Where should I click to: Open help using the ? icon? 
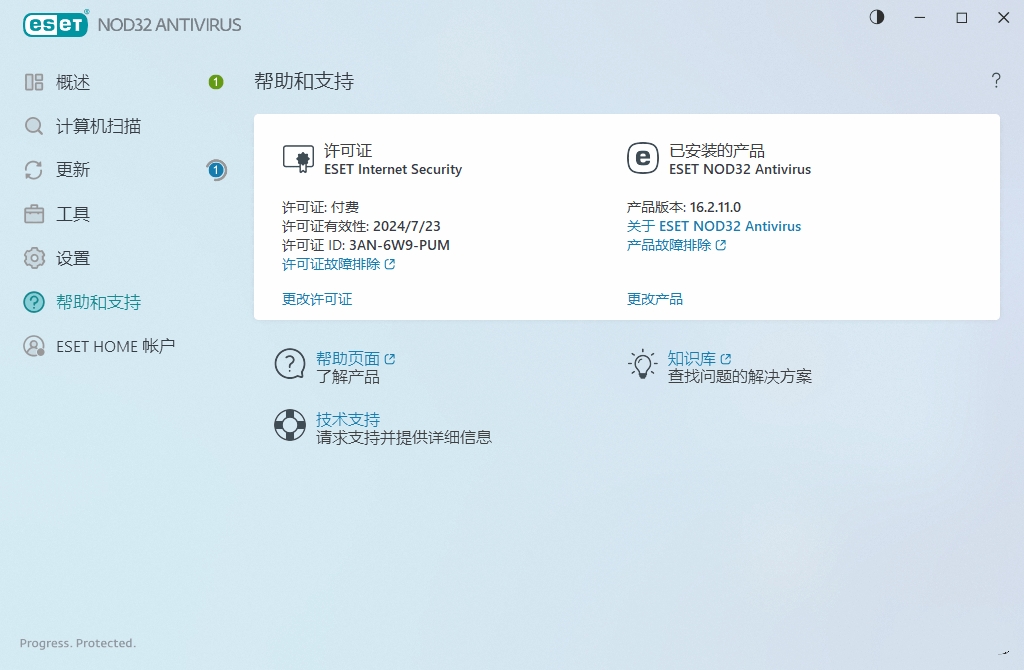pyautogui.click(x=996, y=81)
